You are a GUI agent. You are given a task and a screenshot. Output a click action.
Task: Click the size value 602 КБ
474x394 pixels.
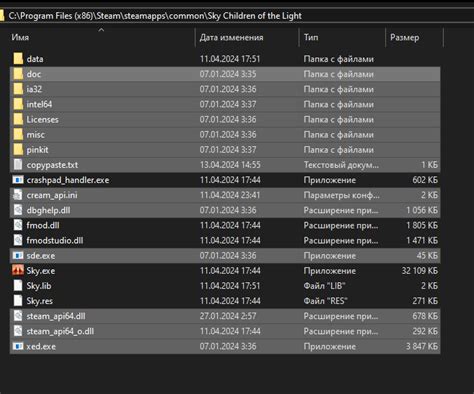(425, 180)
